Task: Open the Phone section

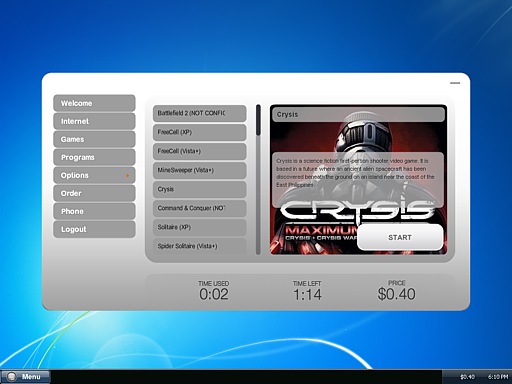Action: coord(94,211)
